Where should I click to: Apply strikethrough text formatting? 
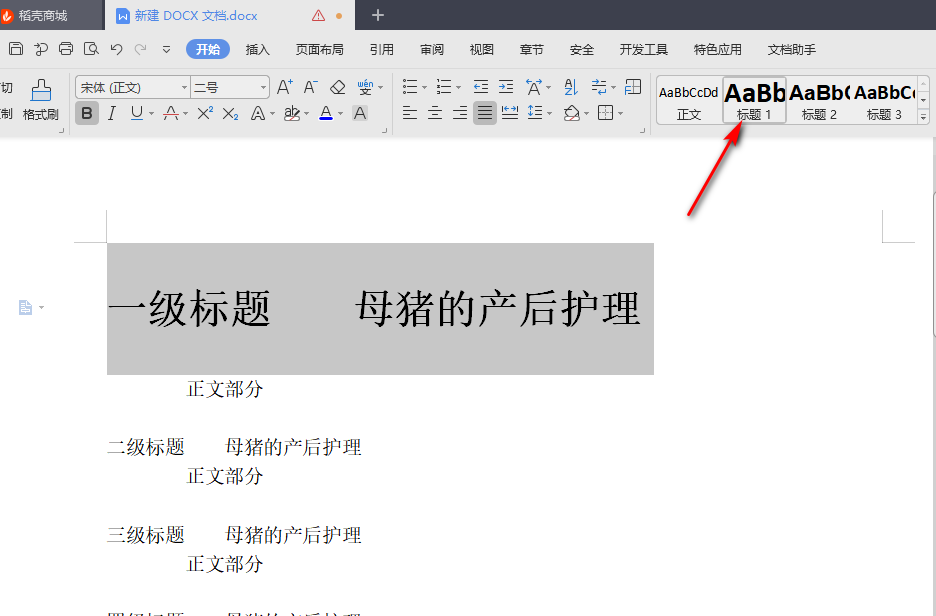click(x=171, y=113)
